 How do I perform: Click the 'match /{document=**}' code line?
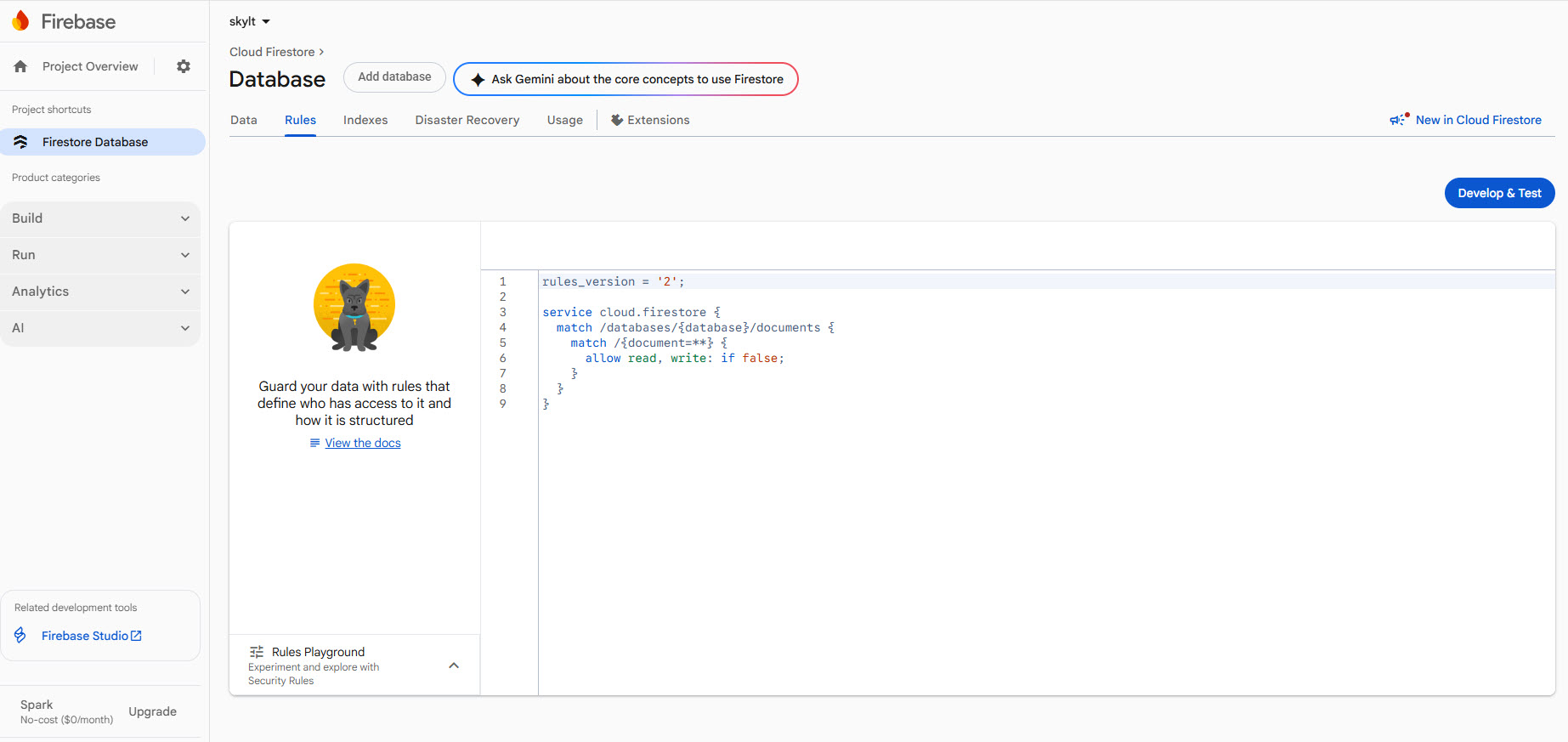coord(649,343)
